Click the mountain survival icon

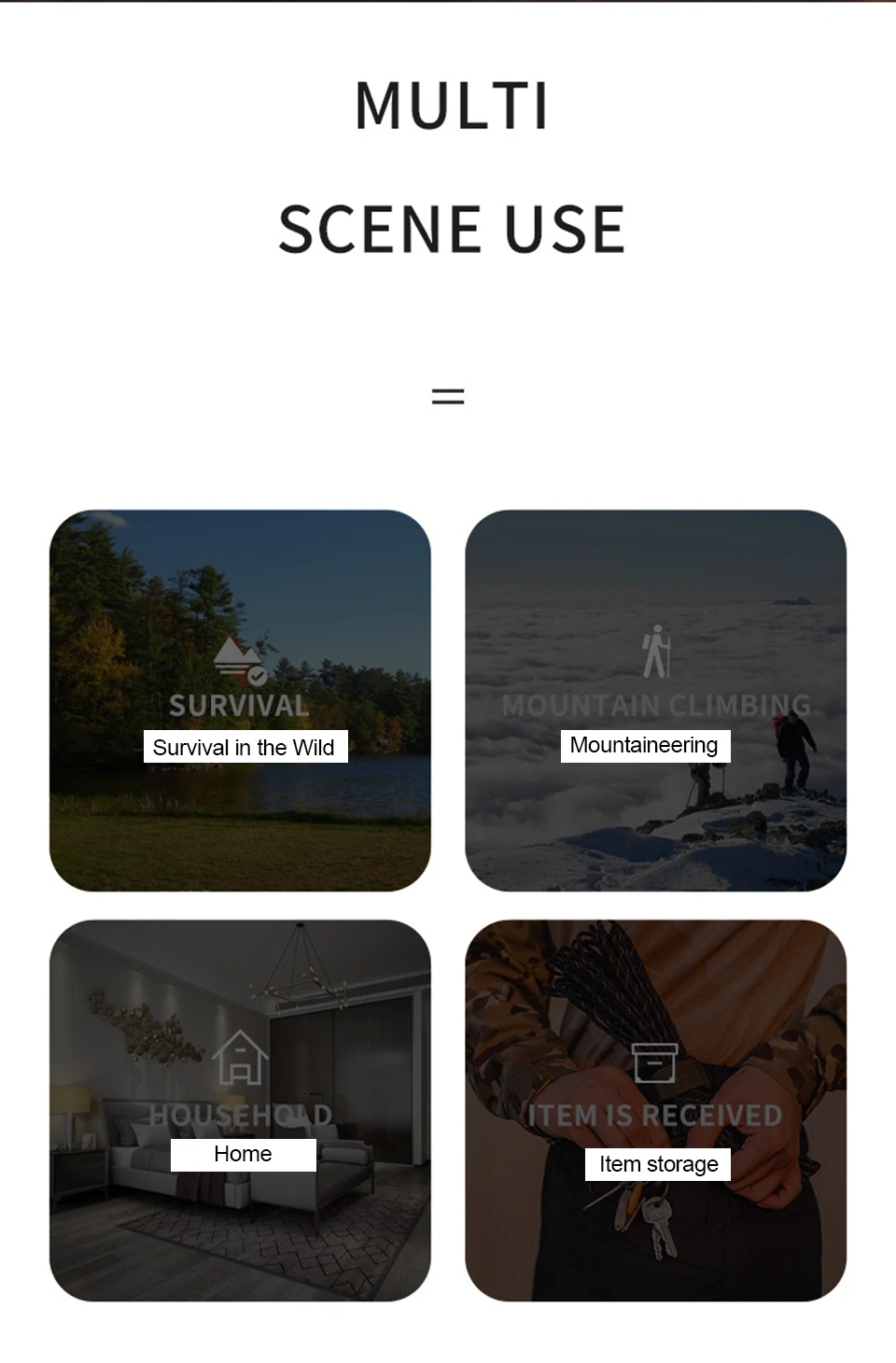click(240, 659)
